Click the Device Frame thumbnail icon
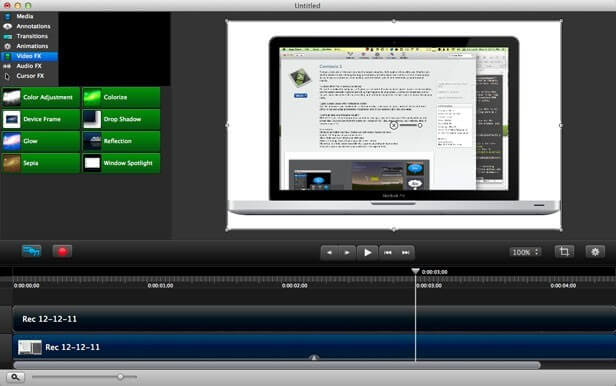The width and height of the screenshot is (616, 386). 11,119
